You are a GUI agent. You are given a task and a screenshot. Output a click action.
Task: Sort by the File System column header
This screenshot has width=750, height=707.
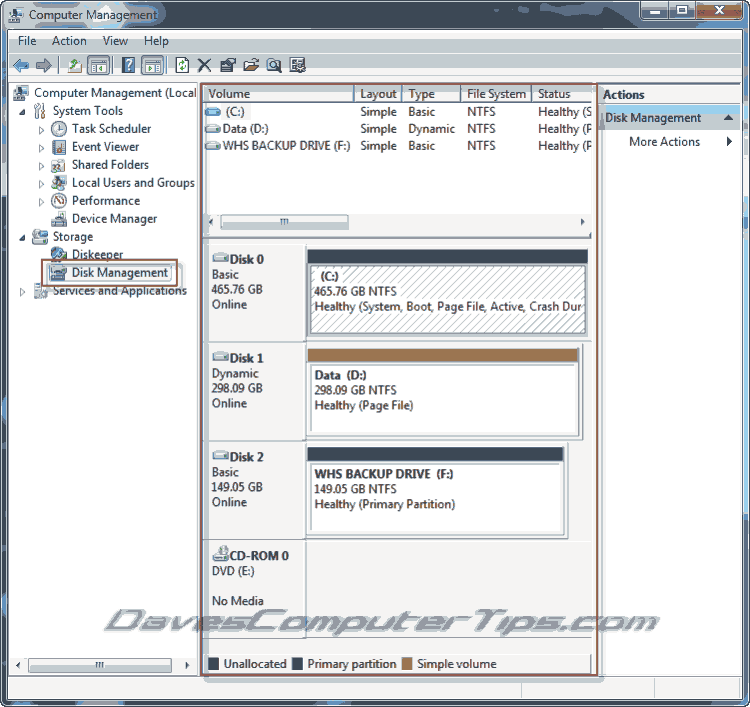tap(496, 94)
